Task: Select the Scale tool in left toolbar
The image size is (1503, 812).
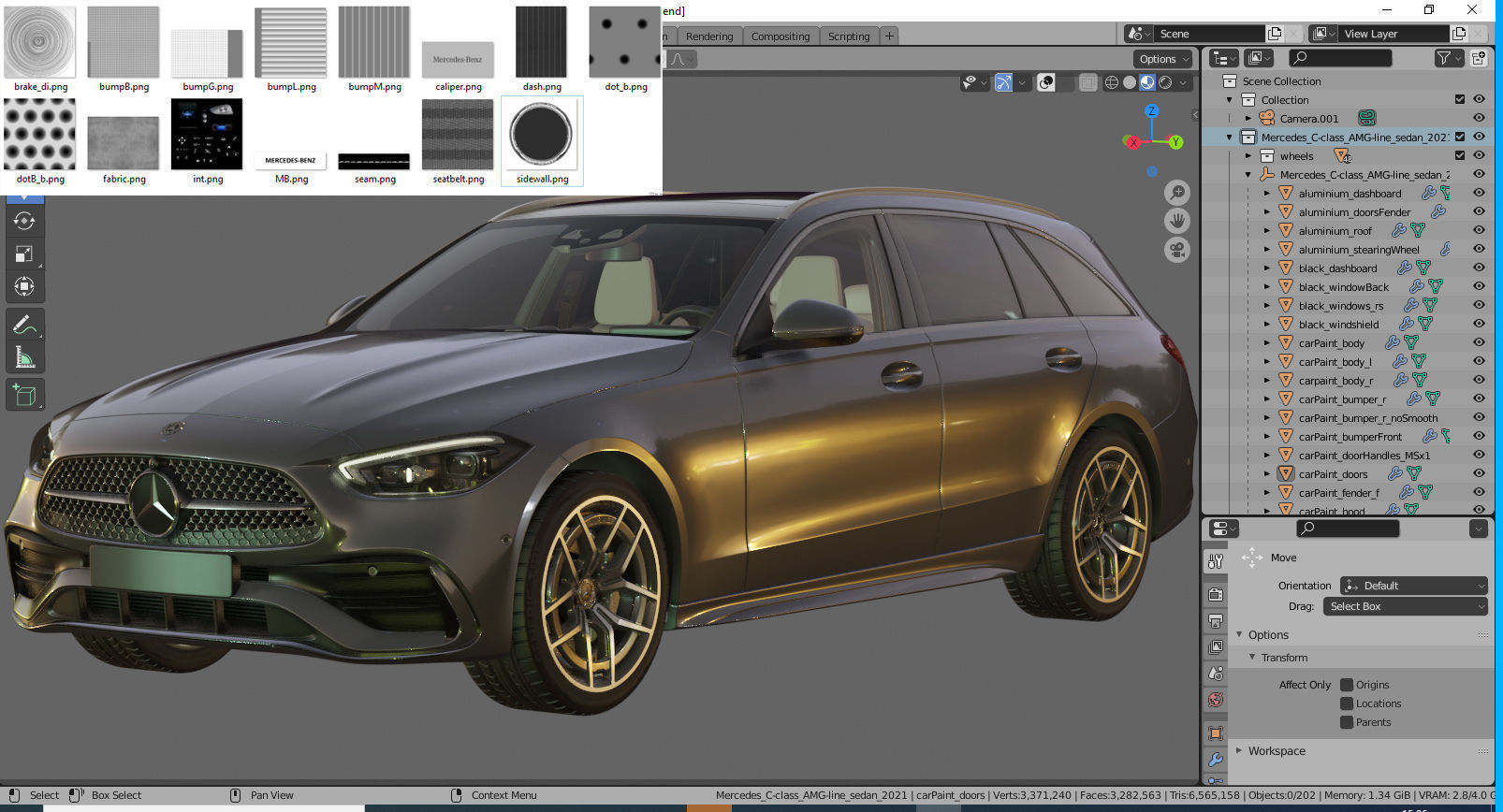Action: [x=24, y=254]
